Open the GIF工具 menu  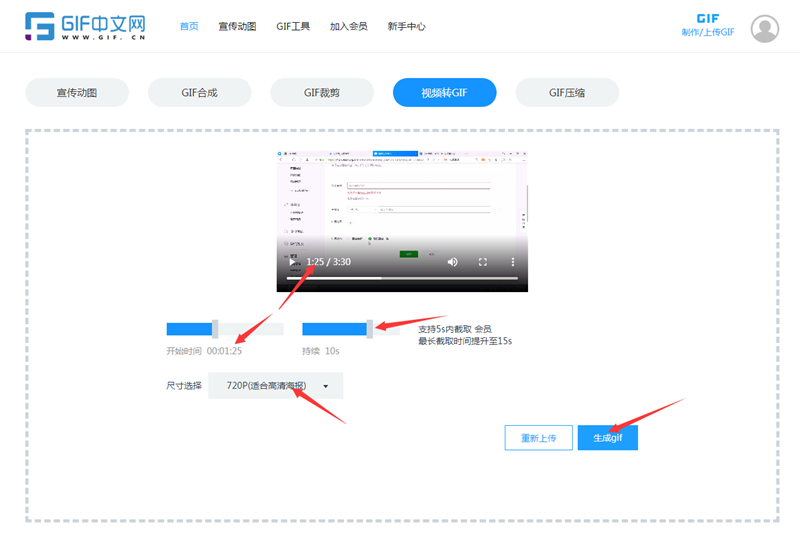293,26
